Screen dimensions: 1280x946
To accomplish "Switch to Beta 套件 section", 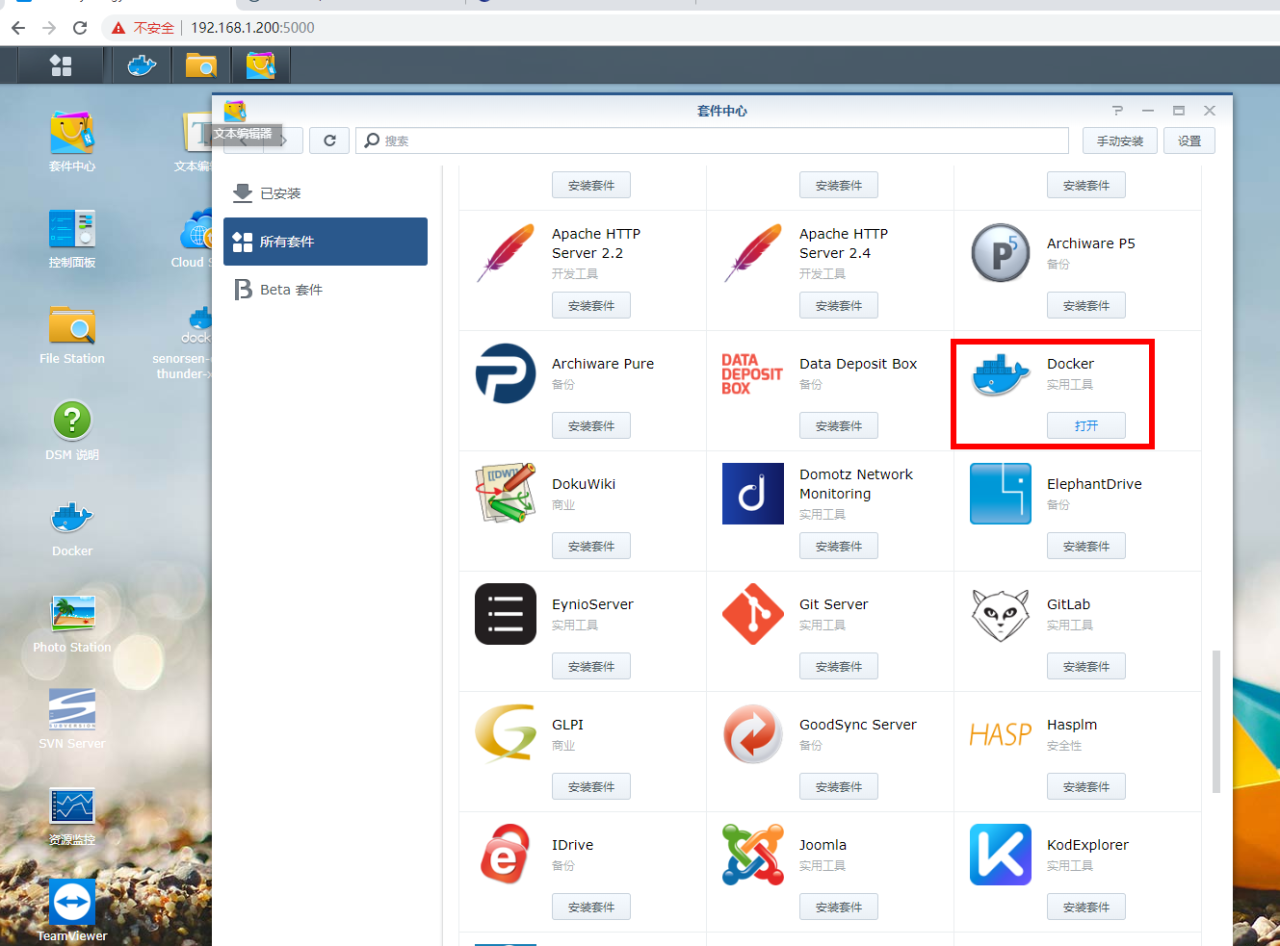I will pyautogui.click(x=291, y=290).
